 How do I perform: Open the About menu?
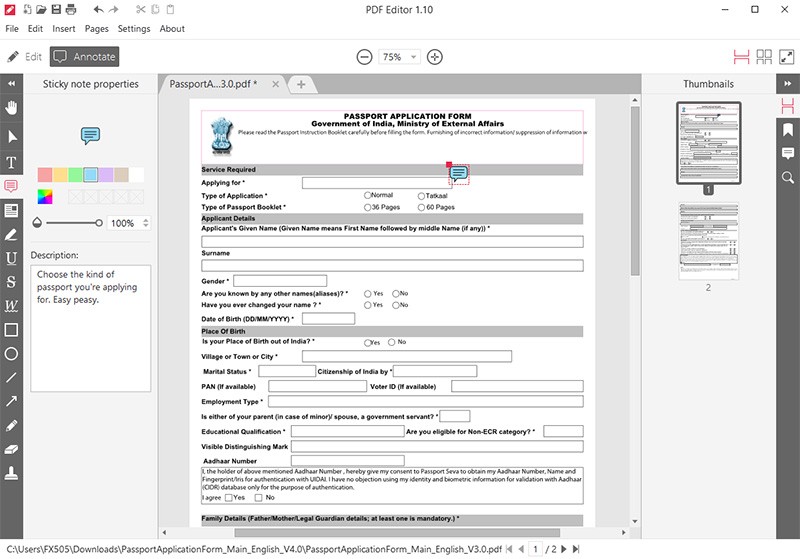coord(172,29)
